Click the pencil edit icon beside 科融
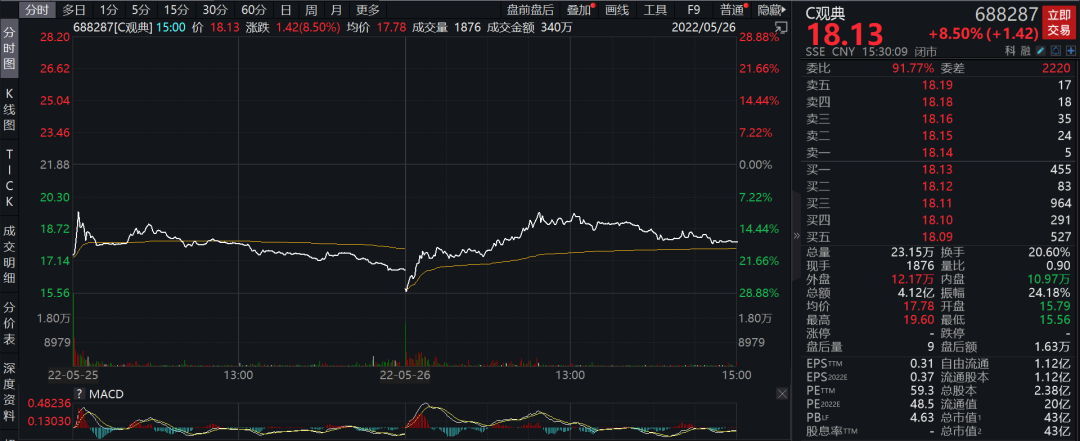The height and width of the screenshot is (441, 1080). pos(1041,50)
